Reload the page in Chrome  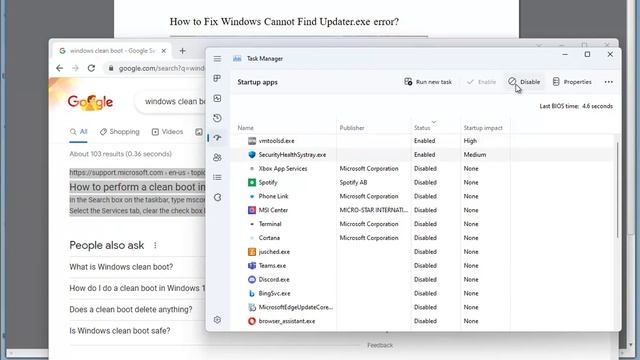pos(91,68)
